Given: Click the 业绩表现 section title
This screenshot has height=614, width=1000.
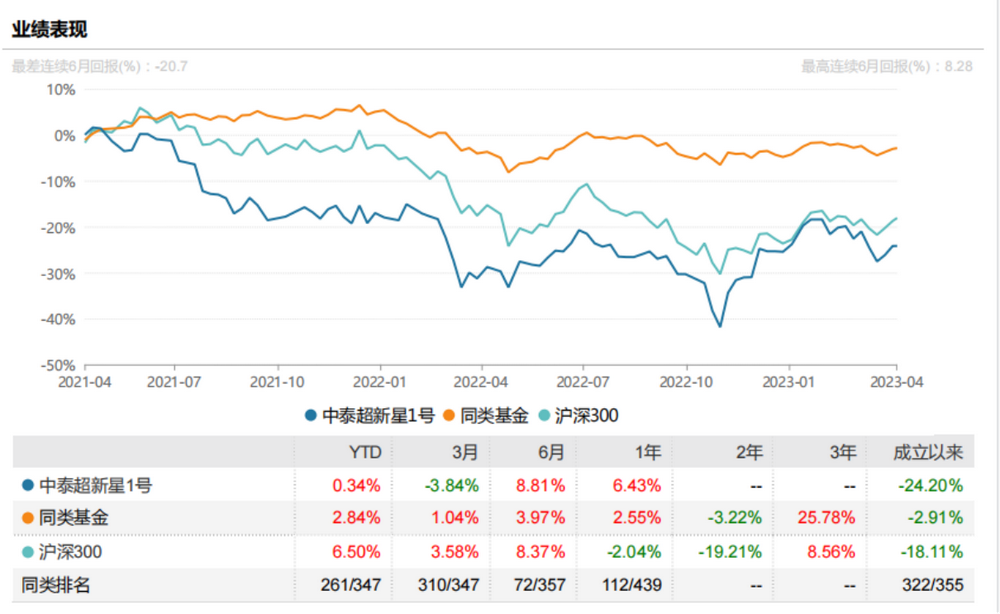Looking at the screenshot, I should 48,28.
